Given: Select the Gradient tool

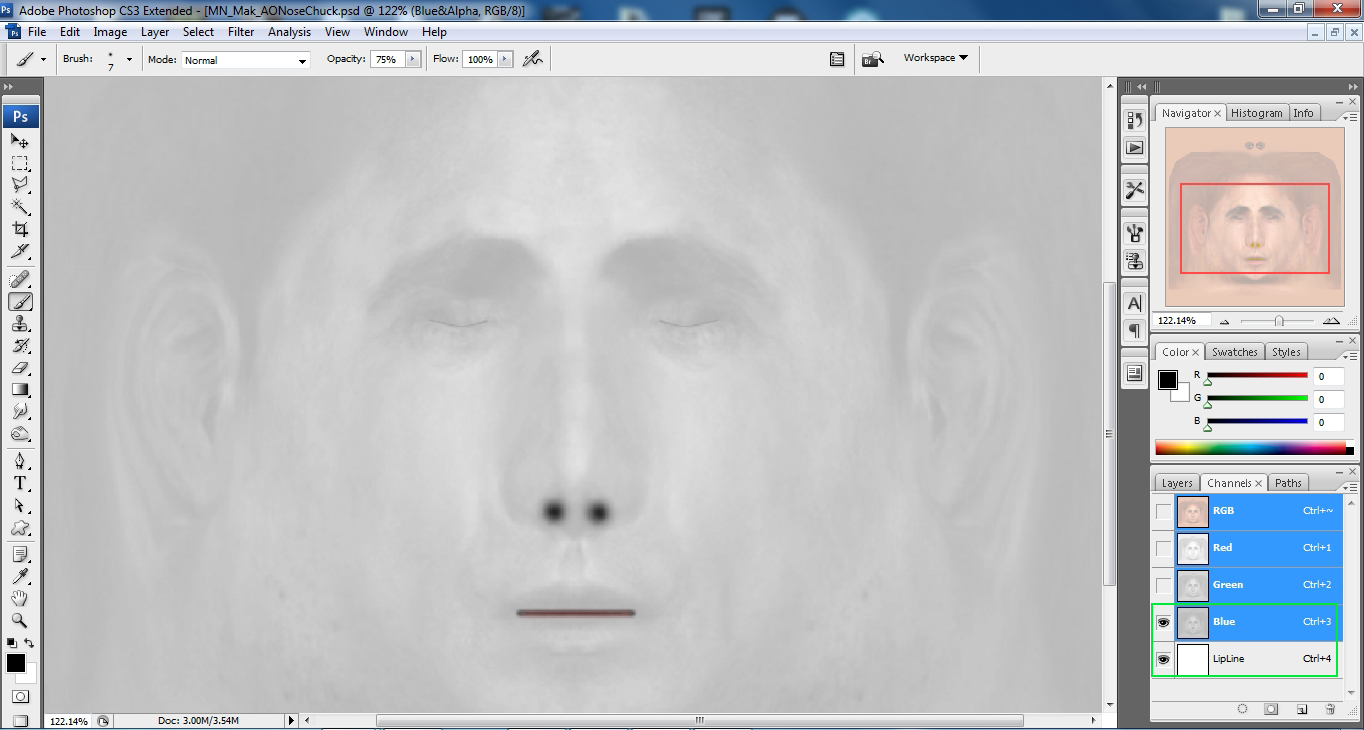Looking at the screenshot, I should click(x=20, y=390).
